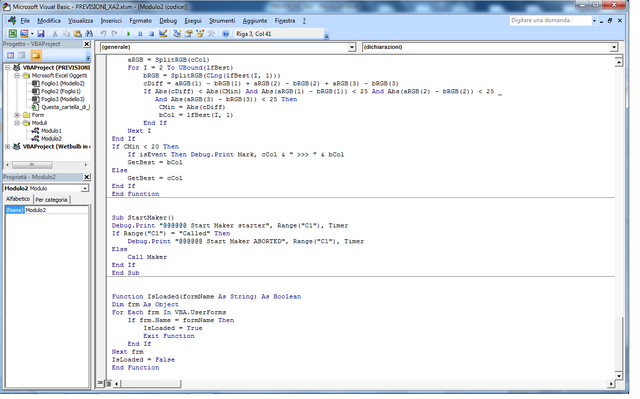Click View Code icon in Project panel
The image size is (640, 399).
coord(11,55)
